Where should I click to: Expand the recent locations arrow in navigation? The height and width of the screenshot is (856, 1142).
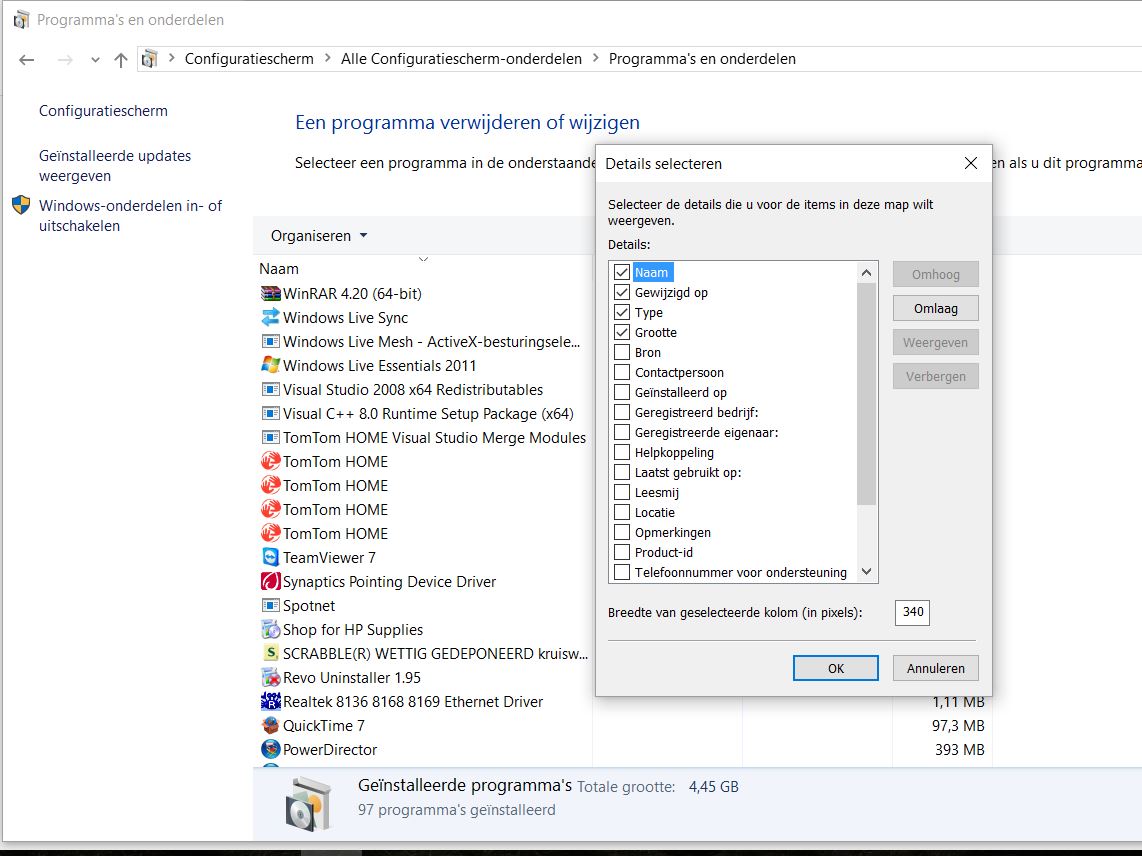tap(95, 60)
